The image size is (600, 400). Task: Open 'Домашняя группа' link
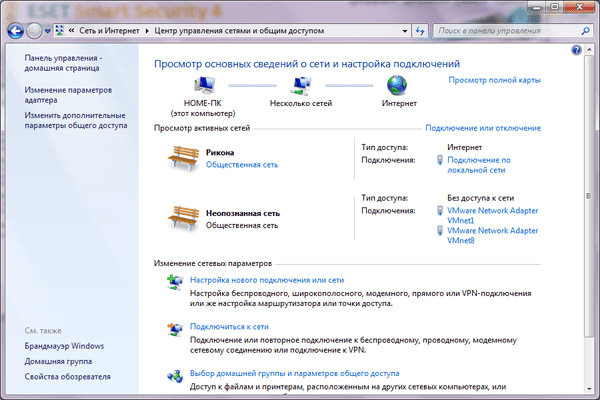pyautogui.click(x=58, y=361)
